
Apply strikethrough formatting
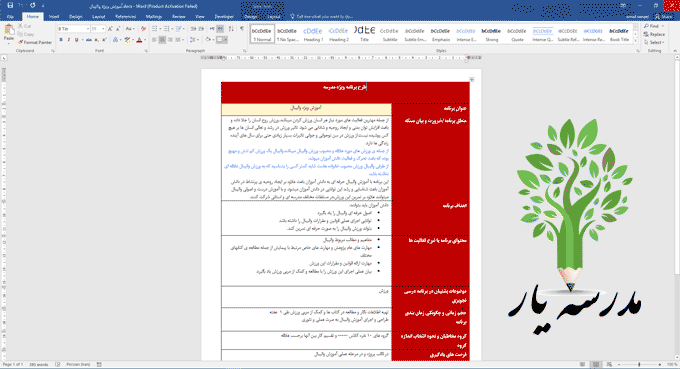(88, 40)
